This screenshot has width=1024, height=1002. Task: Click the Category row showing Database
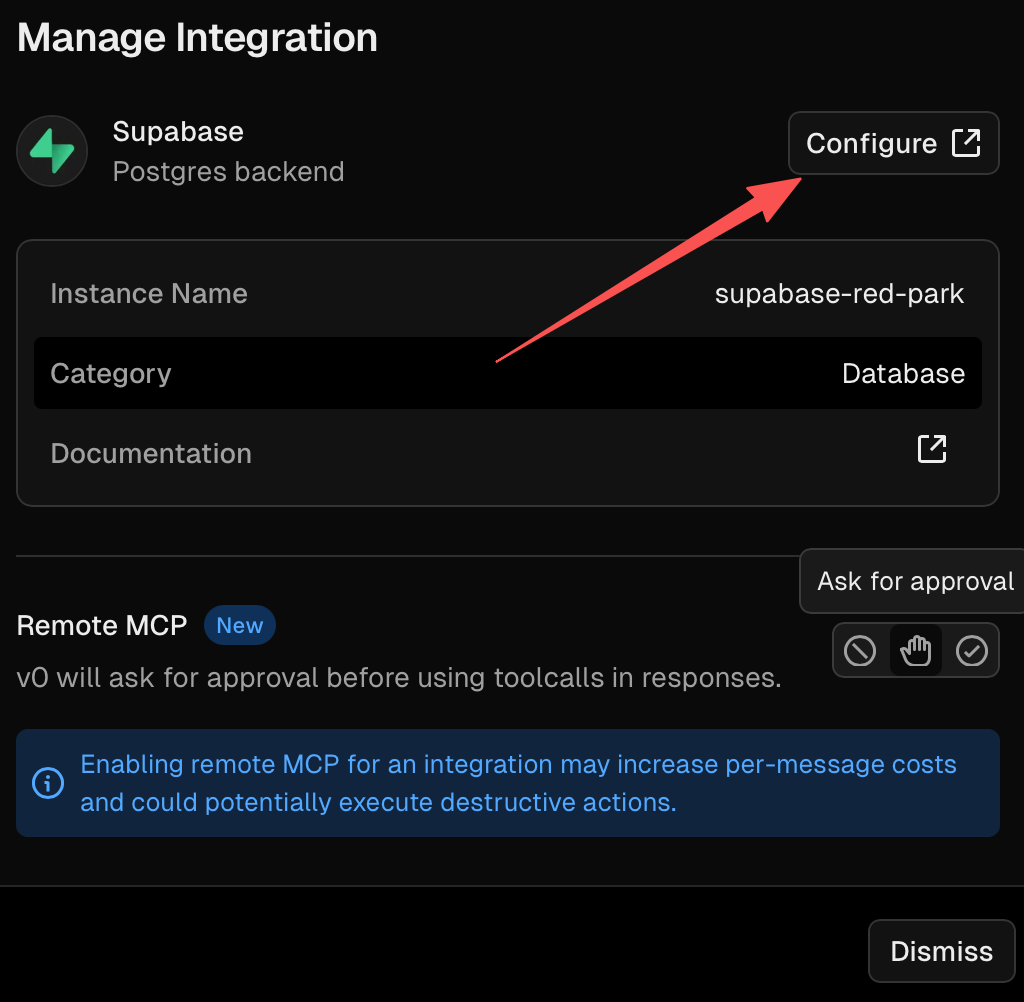click(507, 373)
